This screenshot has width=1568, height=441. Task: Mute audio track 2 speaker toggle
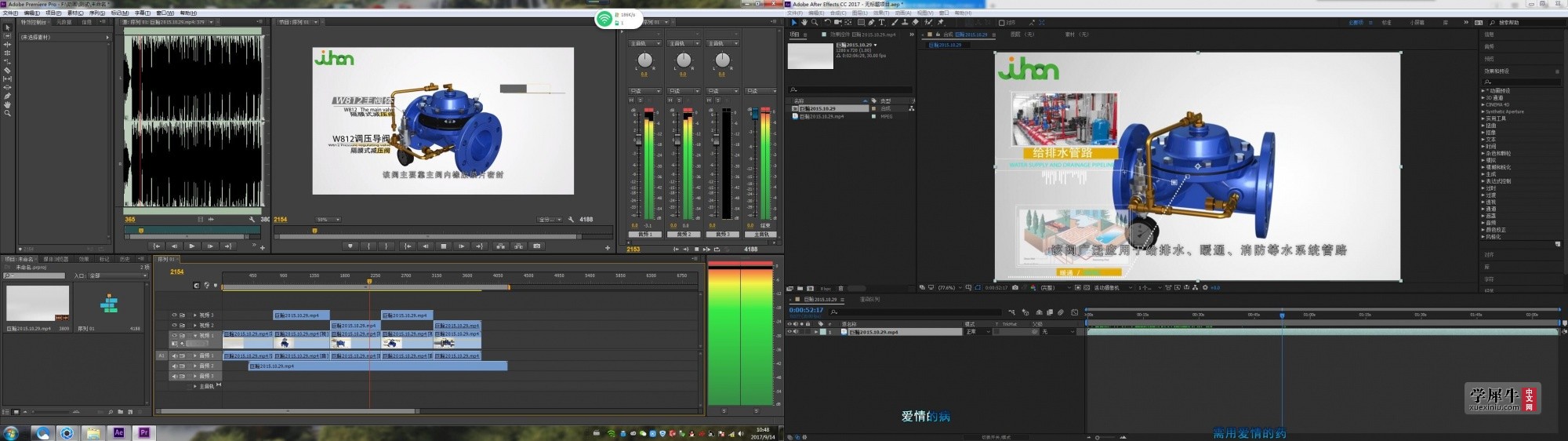(174, 366)
